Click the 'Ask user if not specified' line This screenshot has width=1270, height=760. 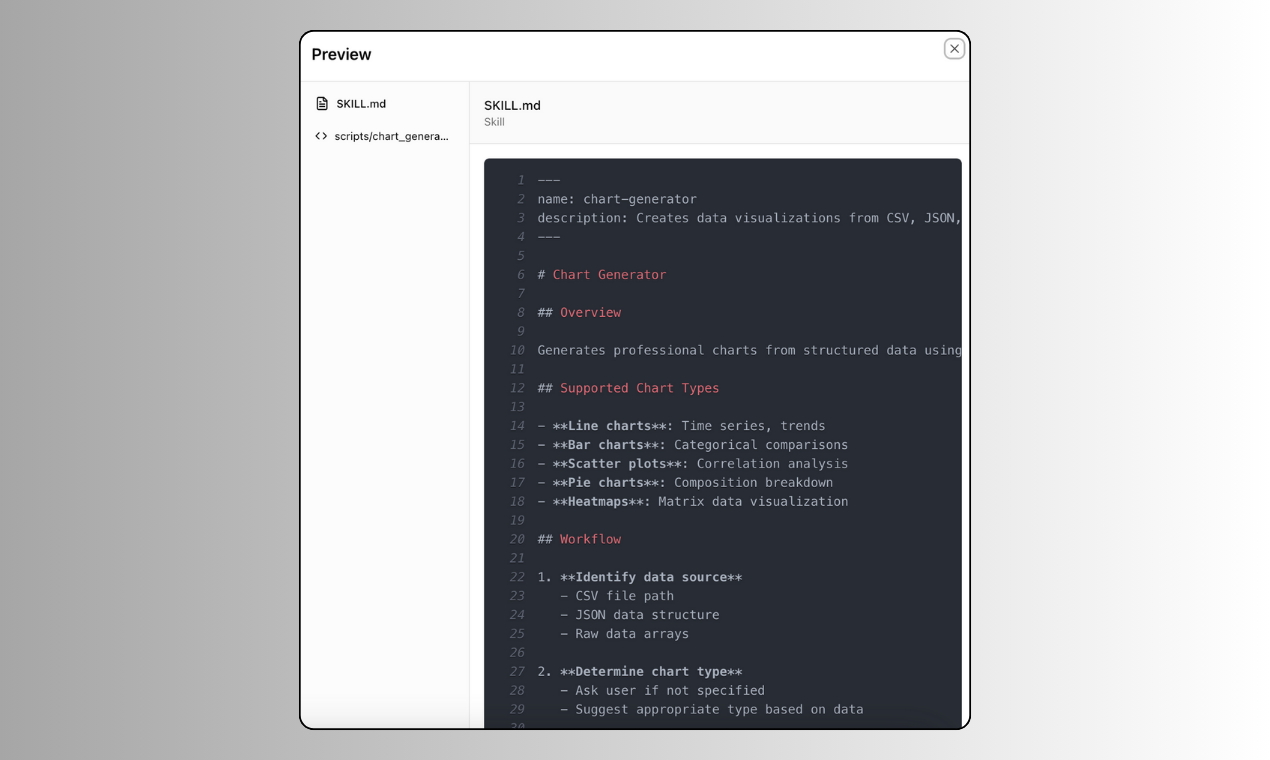pos(662,691)
